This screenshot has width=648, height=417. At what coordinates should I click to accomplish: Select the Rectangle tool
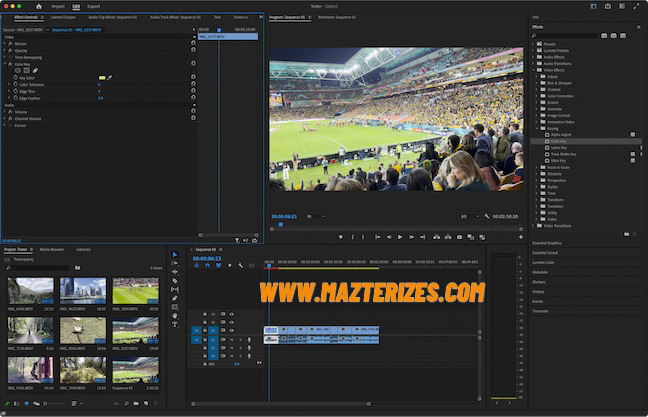pyautogui.click(x=175, y=307)
